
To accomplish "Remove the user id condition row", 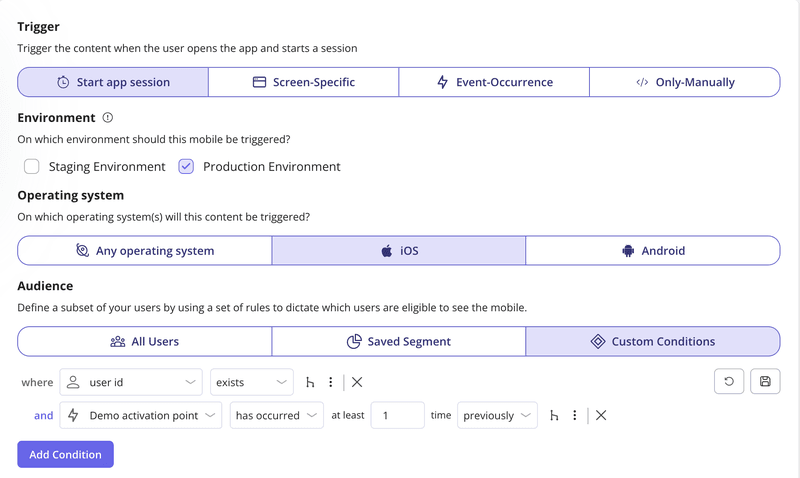I will pyautogui.click(x=357, y=382).
